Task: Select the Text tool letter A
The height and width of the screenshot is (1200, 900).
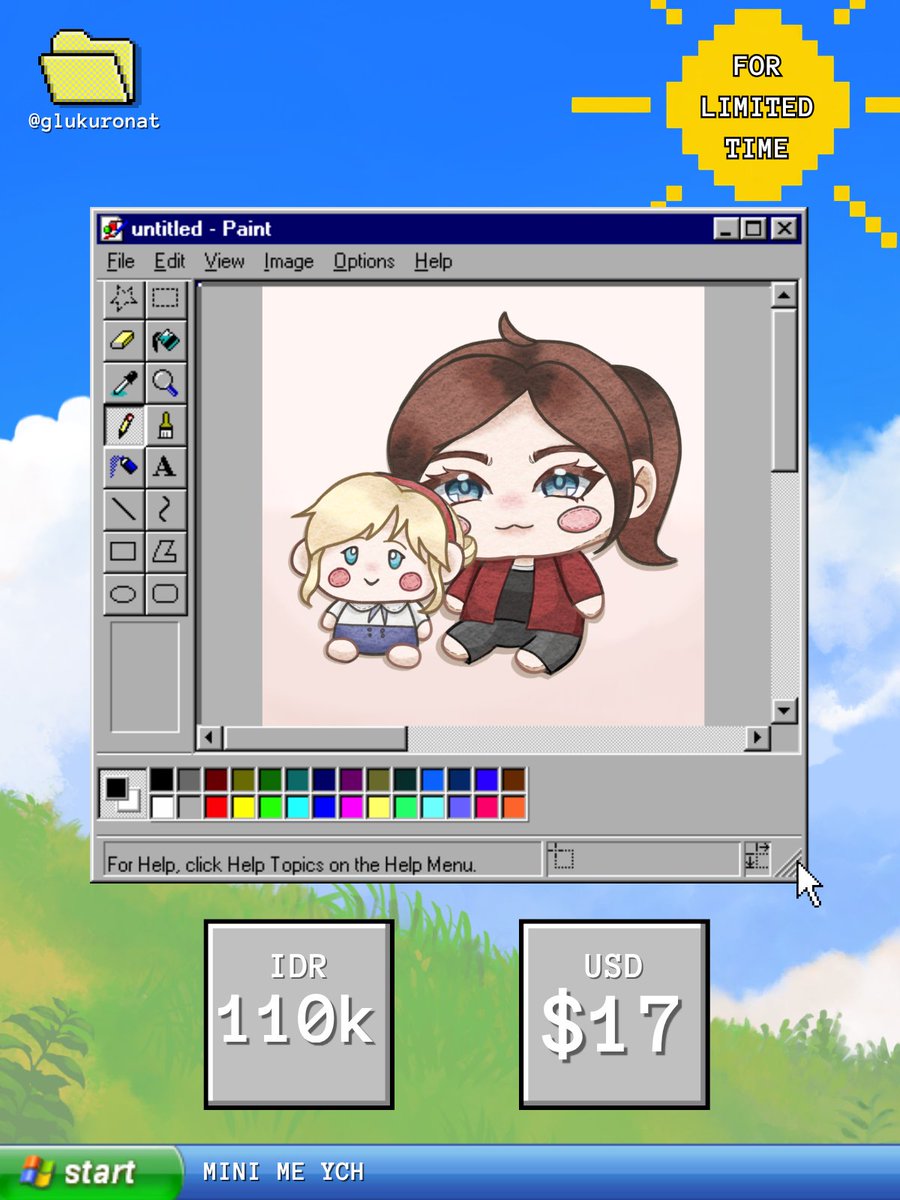Action: pyautogui.click(x=166, y=467)
